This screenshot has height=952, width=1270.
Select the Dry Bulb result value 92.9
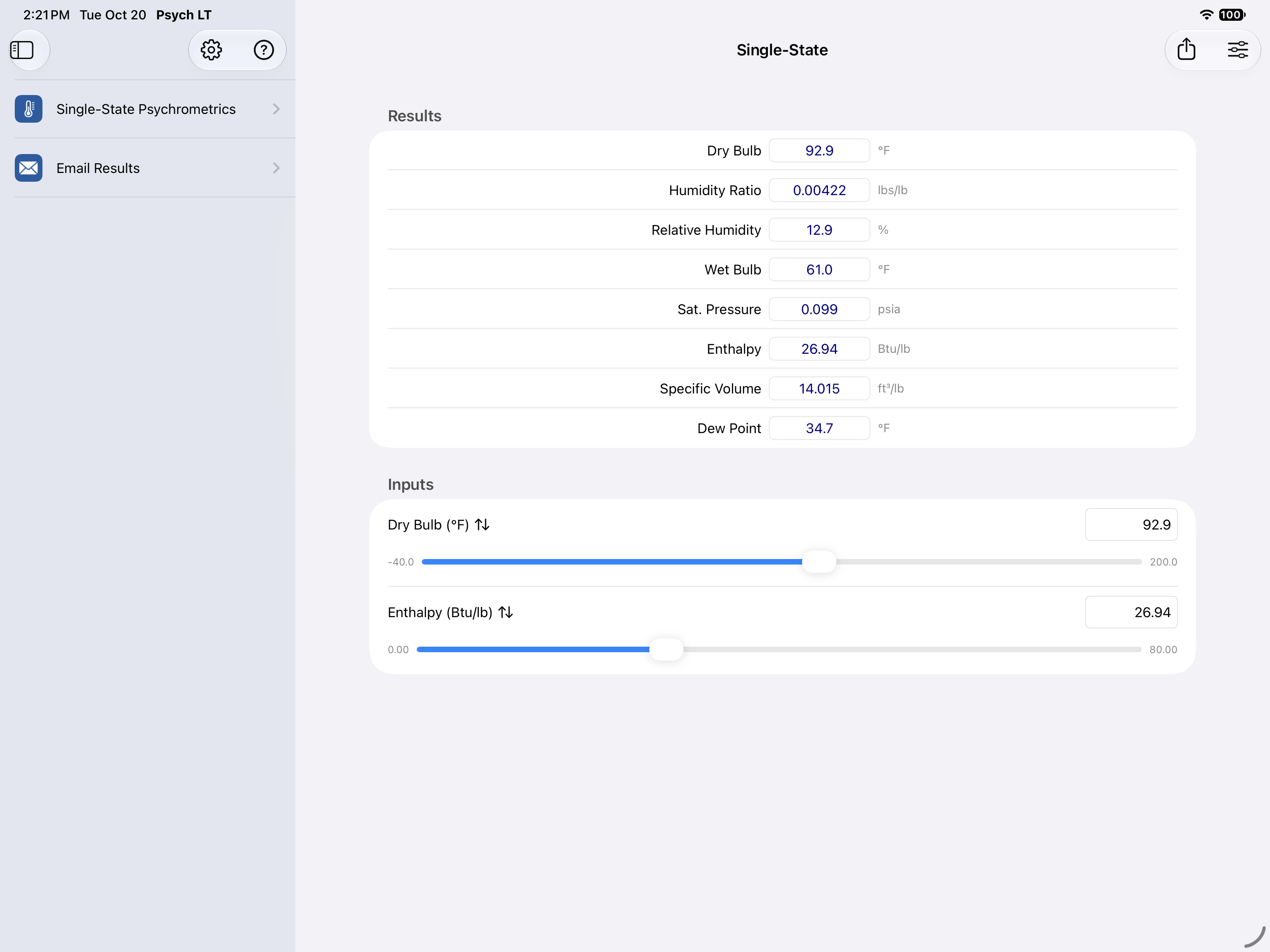(x=819, y=150)
